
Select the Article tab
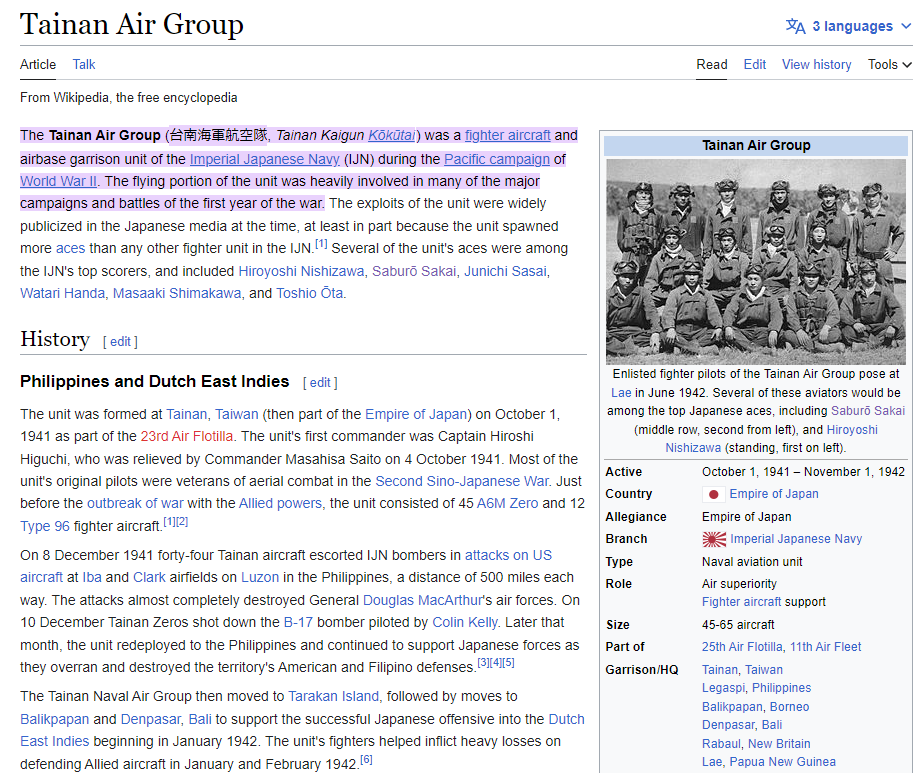[x=38, y=64]
